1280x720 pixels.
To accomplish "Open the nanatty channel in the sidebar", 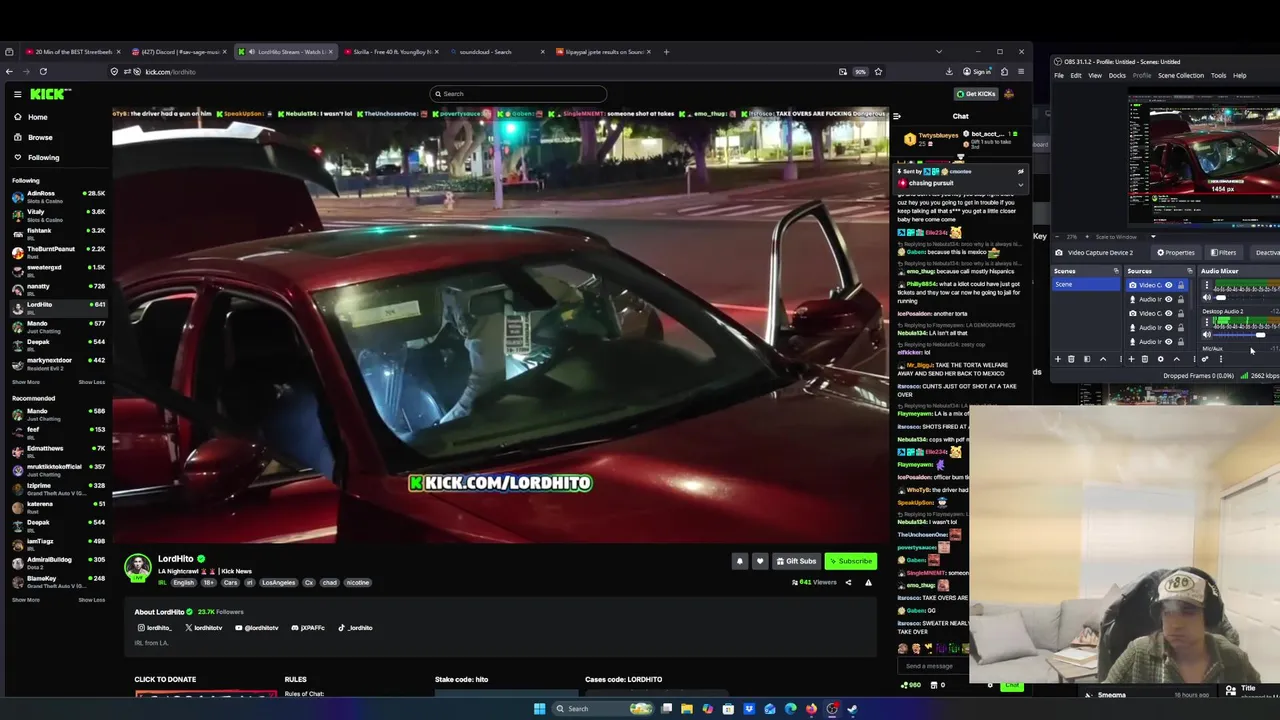I will pyautogui.click(x=58, y=288).
